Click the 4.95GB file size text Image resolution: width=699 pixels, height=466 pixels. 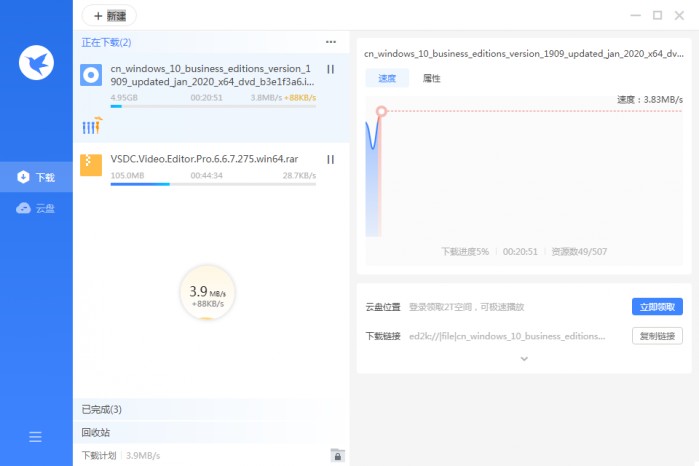124,98
